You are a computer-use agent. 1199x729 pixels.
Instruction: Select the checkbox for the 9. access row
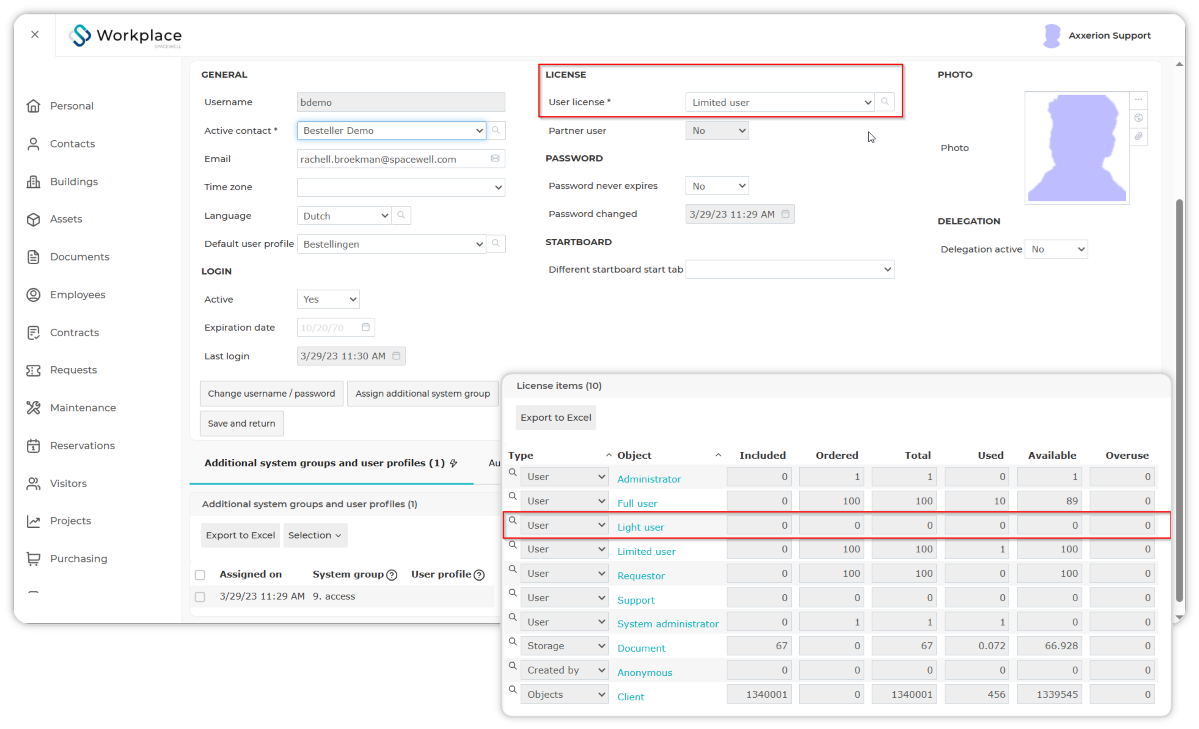click(200, 597)
